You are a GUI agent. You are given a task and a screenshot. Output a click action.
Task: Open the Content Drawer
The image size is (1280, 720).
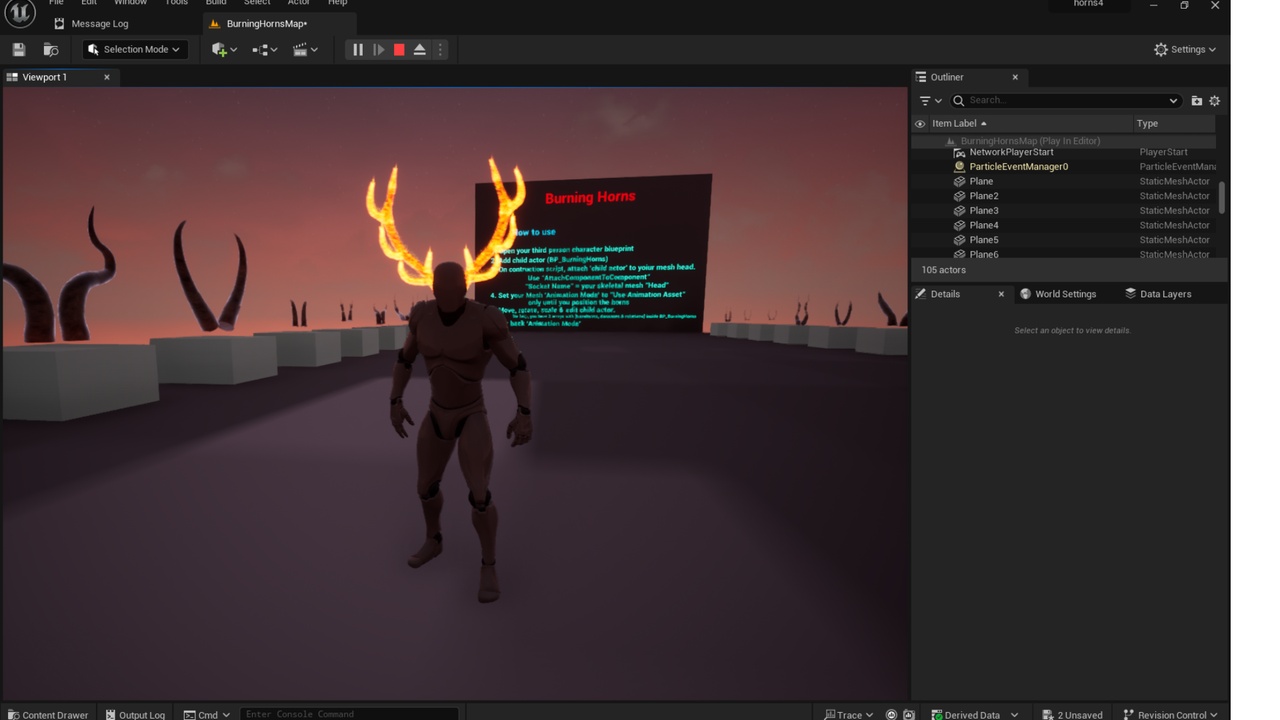click(x=46, y=714)
